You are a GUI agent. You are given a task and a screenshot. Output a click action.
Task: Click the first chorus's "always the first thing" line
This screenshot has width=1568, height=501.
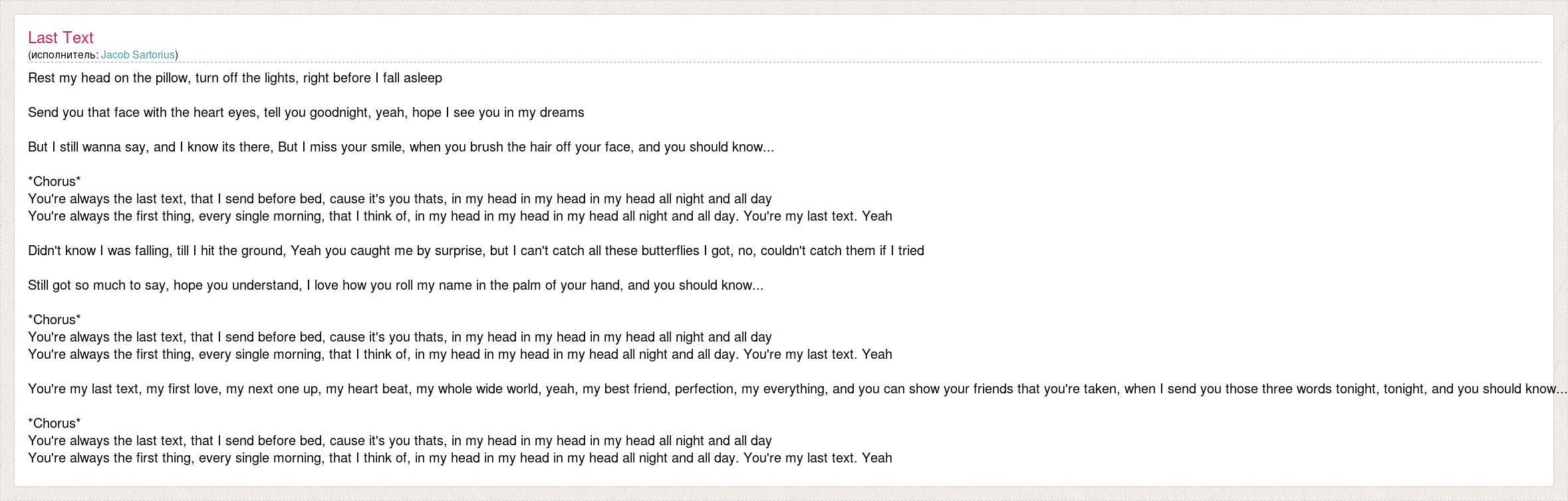[459, 217]
